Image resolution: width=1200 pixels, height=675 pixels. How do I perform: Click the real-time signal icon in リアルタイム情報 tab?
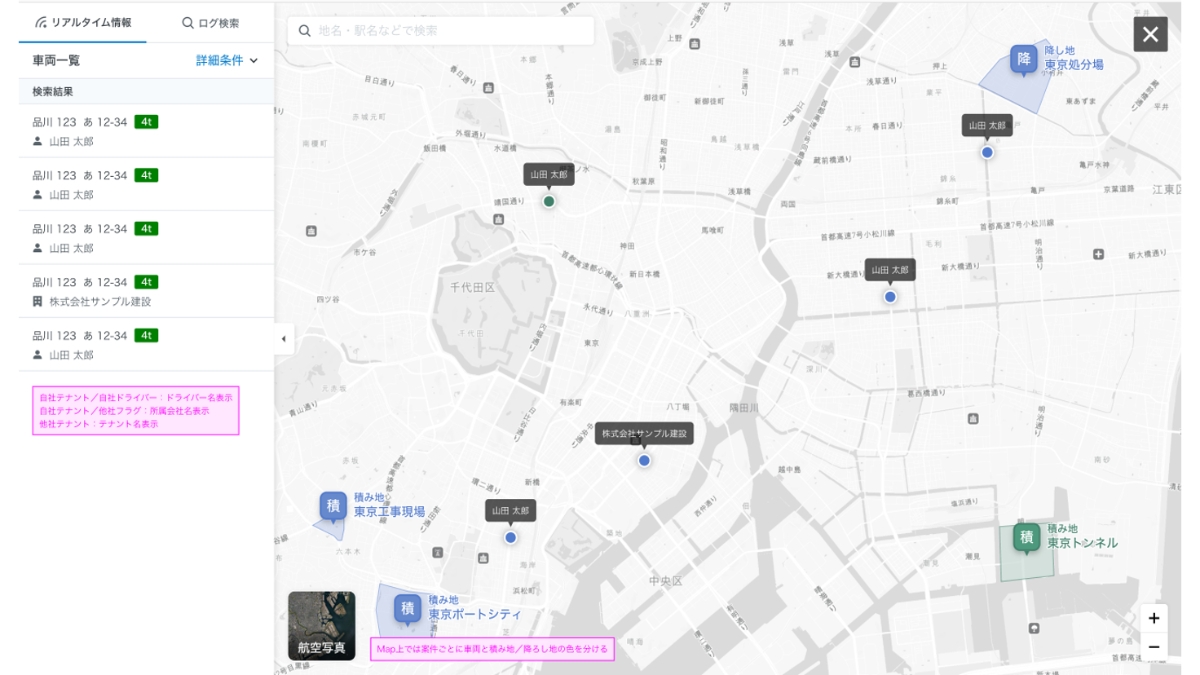click(x=41, y=22)
